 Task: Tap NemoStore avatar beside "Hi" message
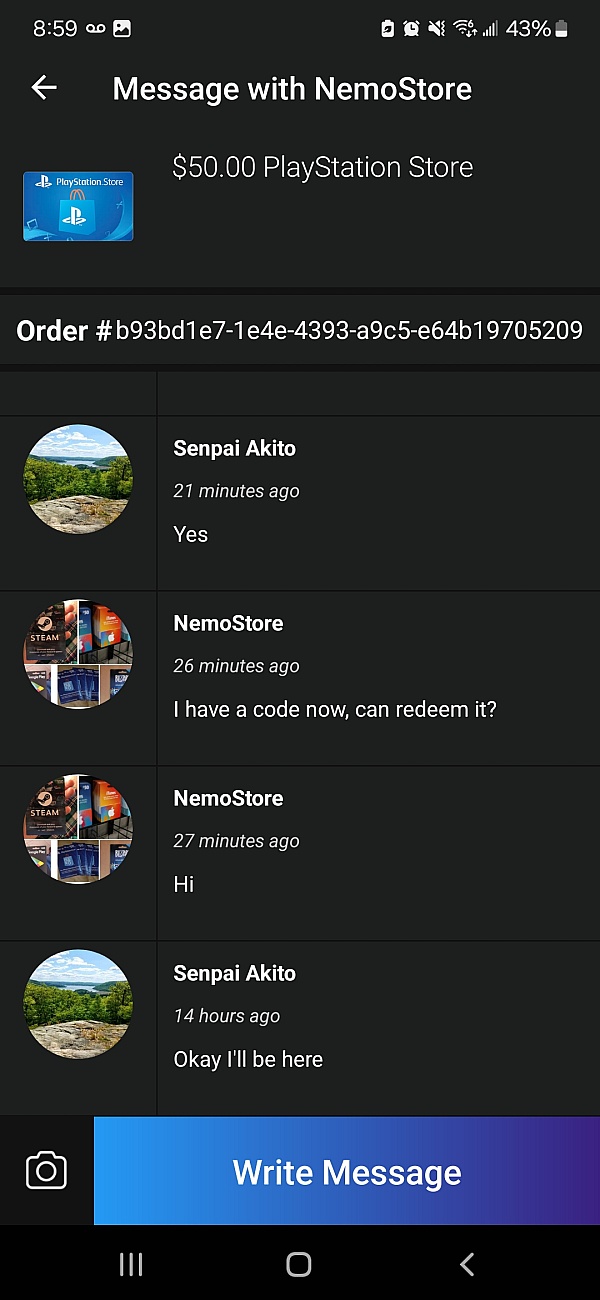point(78,829)
